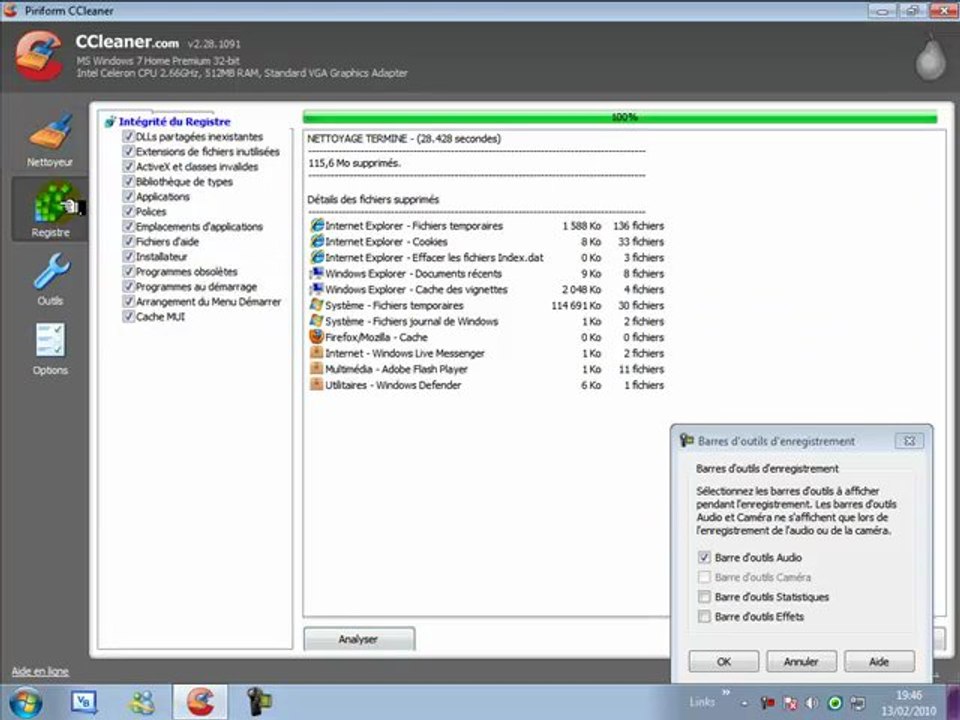This screenshot has height=720, width=960.
Task: Select the 114 691 Ko size value
Action: click(x=576, y=305)
